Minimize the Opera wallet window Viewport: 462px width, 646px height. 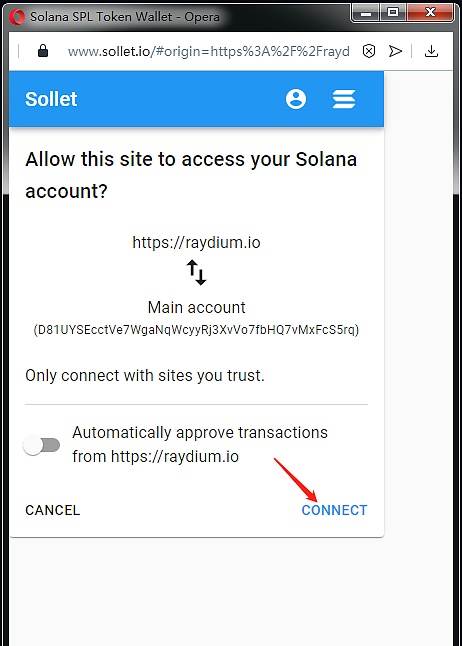[x=366, y=13]
